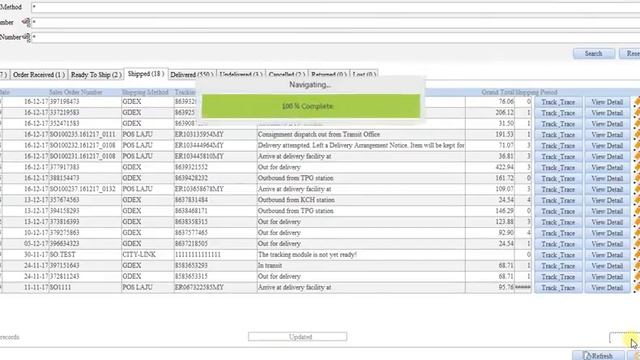Select the grand total 206.12 cell
Image resolution: width=640 pixels, height=360 pixels.
point(490,113)
